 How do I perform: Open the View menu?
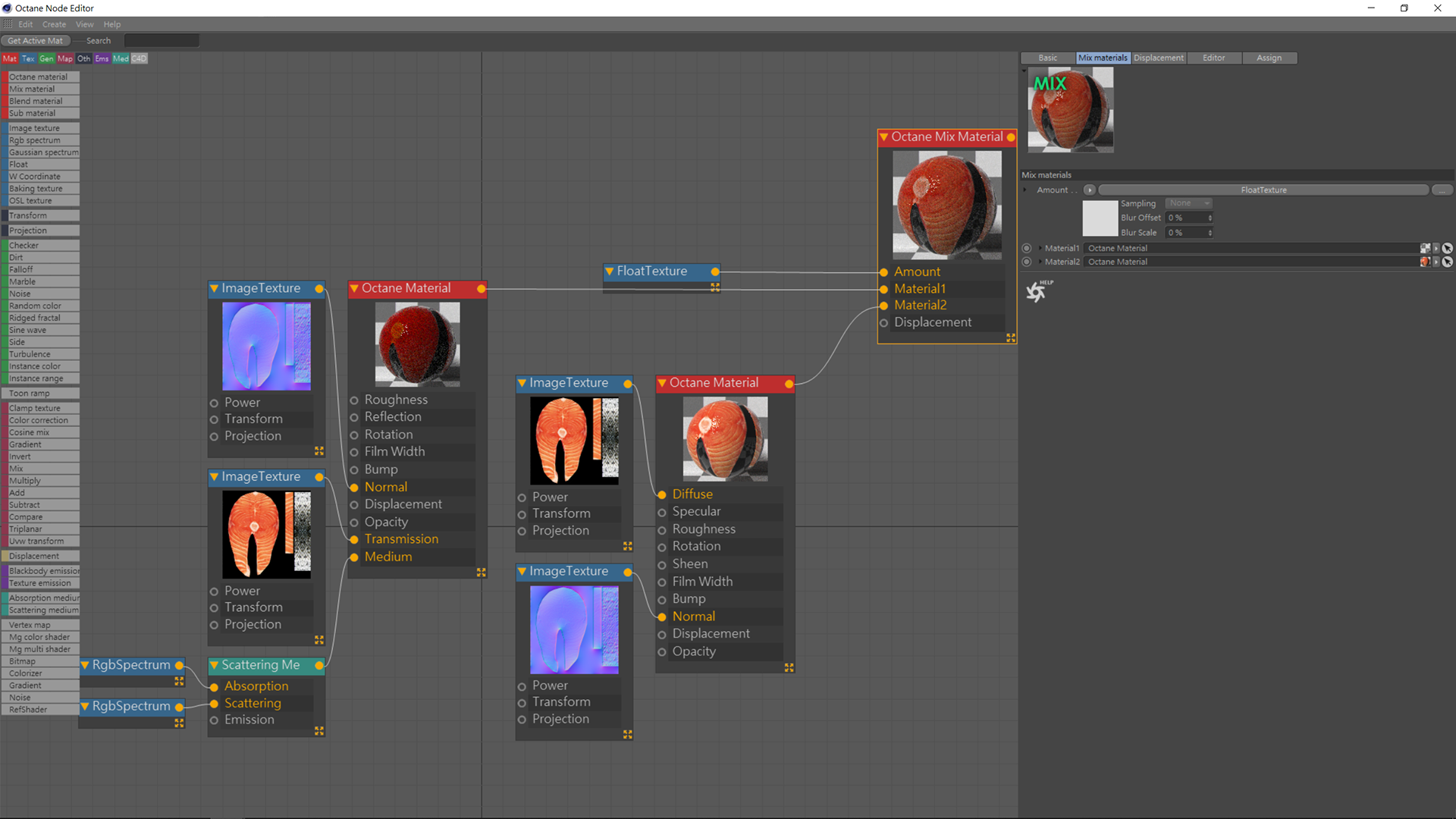pyautogui.click(x=84, y=24)
